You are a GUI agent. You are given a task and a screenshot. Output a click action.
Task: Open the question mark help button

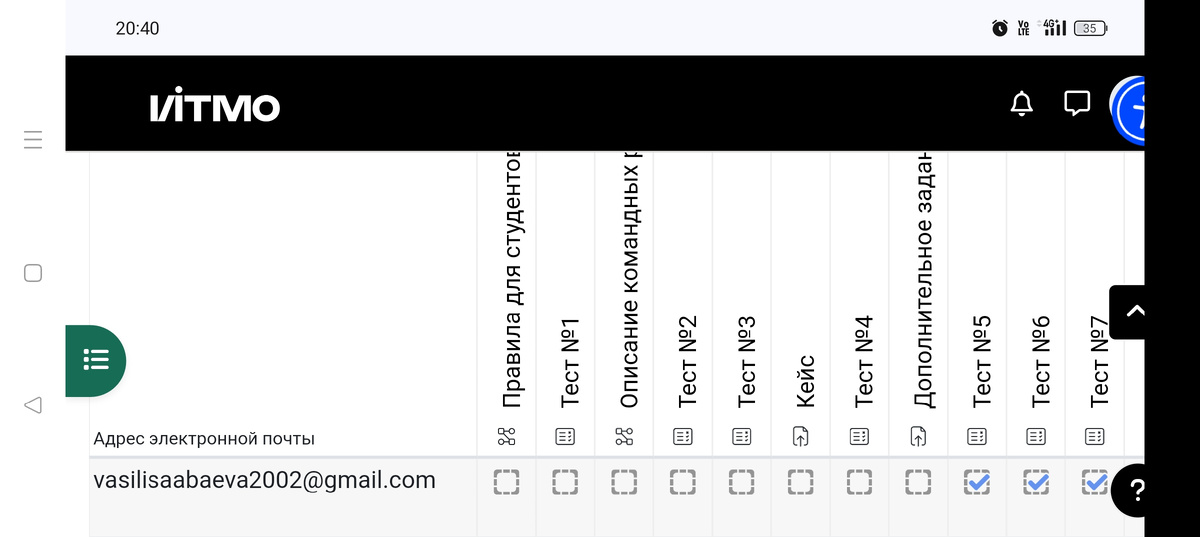click(1136, 490)
